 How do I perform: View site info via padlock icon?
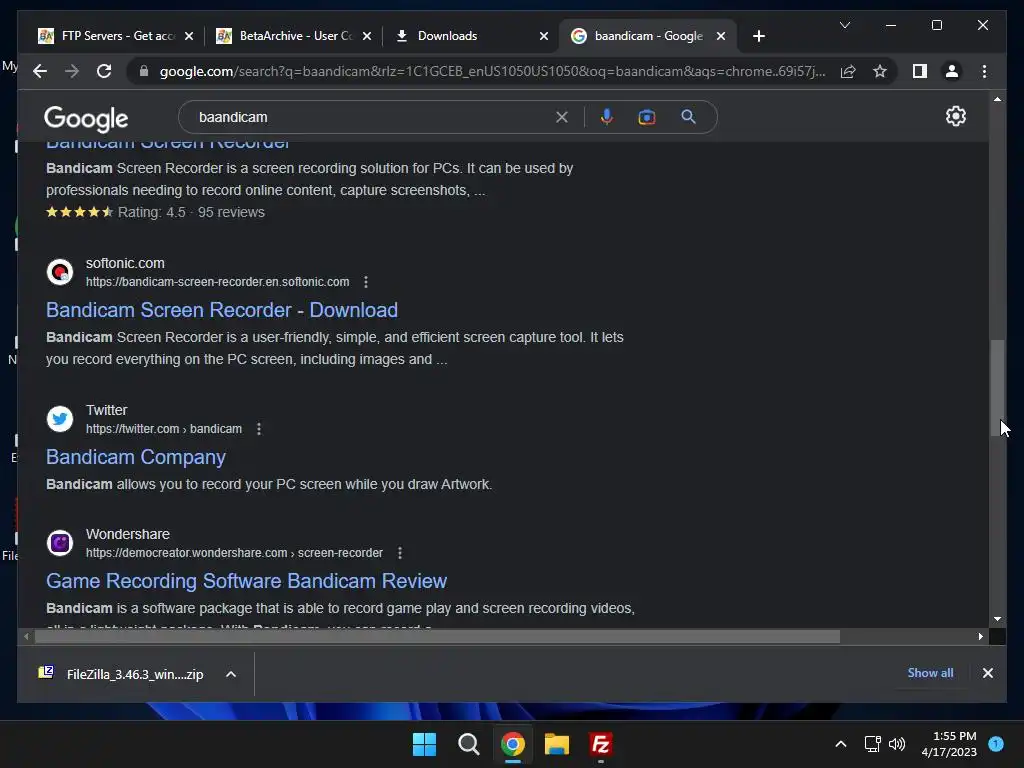pos(144,71)
